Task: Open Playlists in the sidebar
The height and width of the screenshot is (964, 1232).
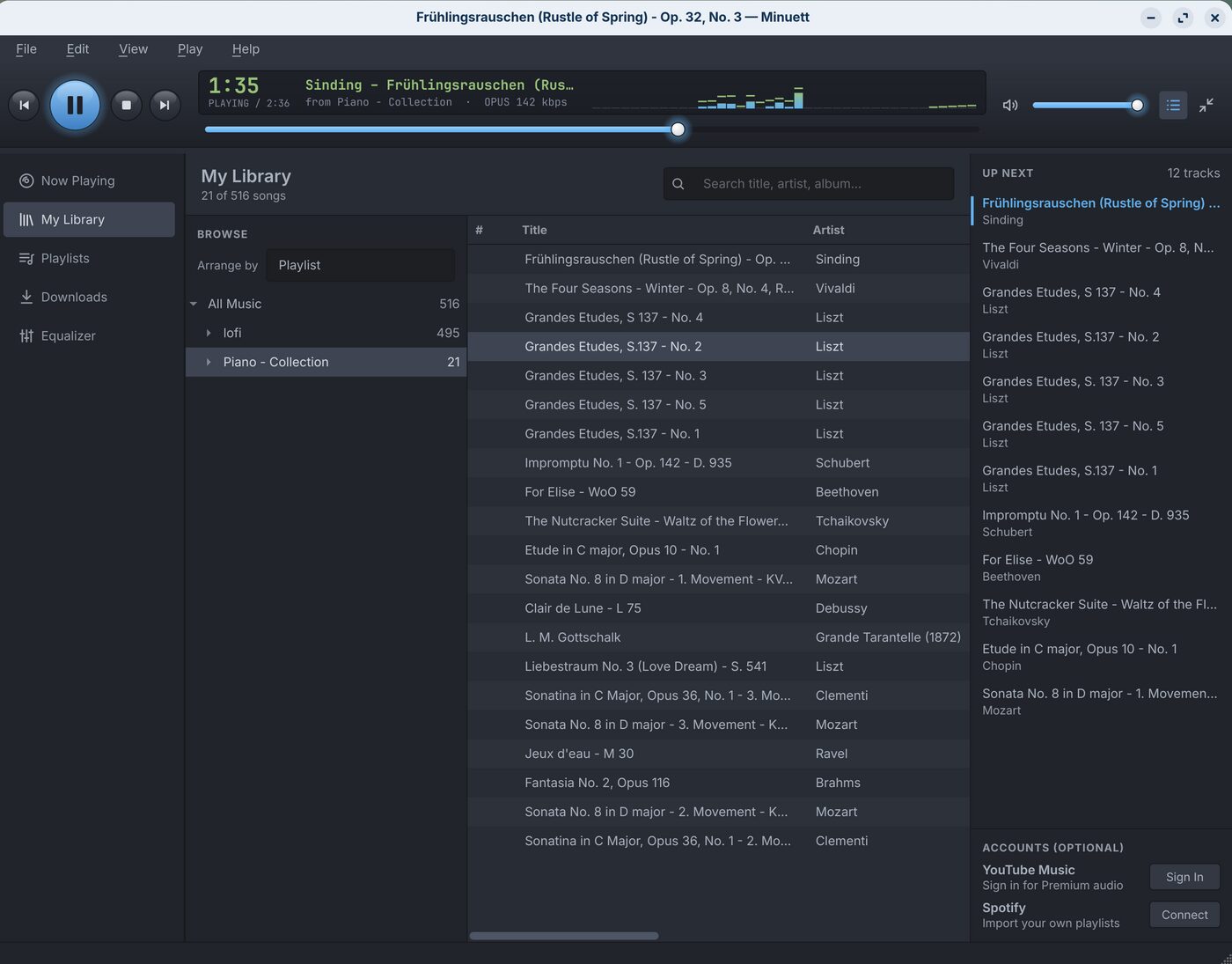Action: 90,258
